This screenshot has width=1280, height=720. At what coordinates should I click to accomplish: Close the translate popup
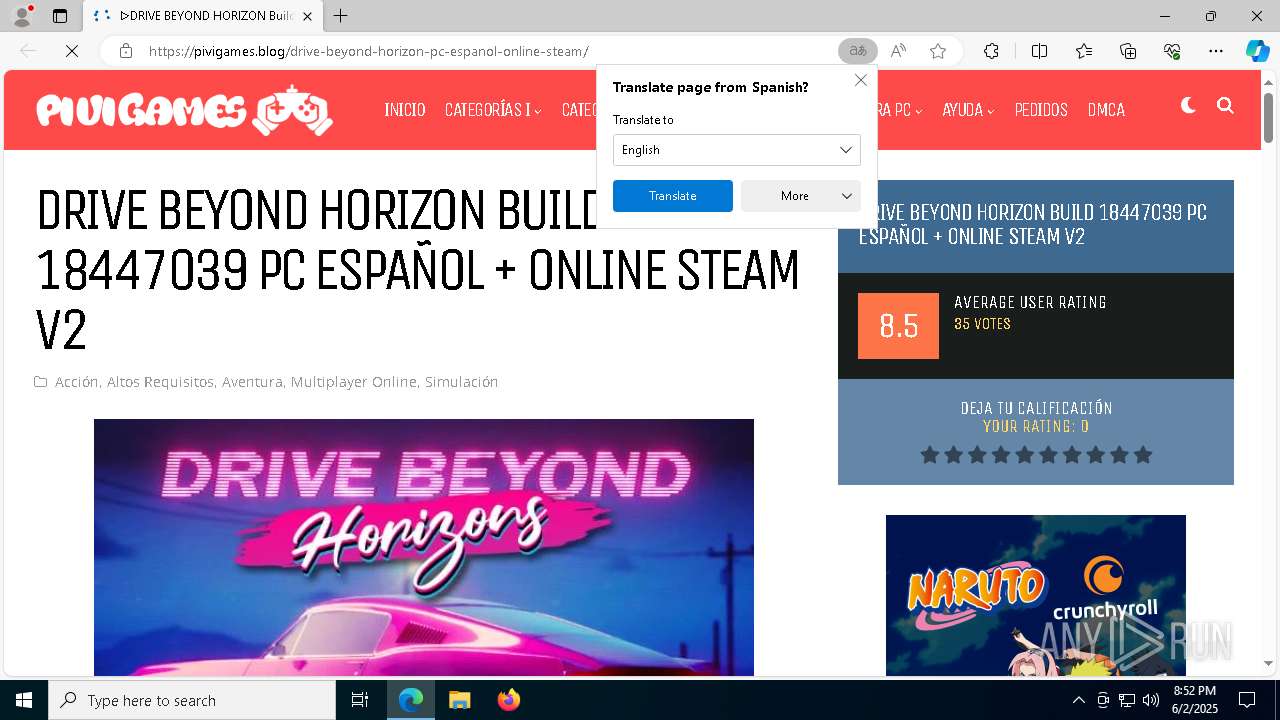(861, 80)
